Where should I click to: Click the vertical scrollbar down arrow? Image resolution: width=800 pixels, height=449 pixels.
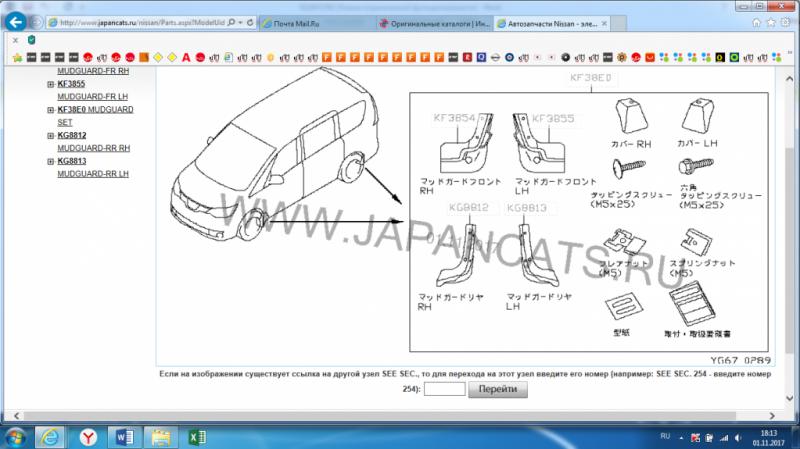coord(789,398)
